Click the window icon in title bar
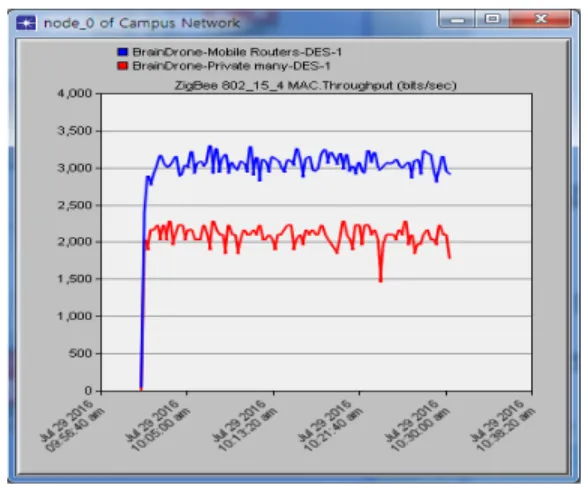The width and height of the screenshot is (585, 488). click(x=26, y=23)
